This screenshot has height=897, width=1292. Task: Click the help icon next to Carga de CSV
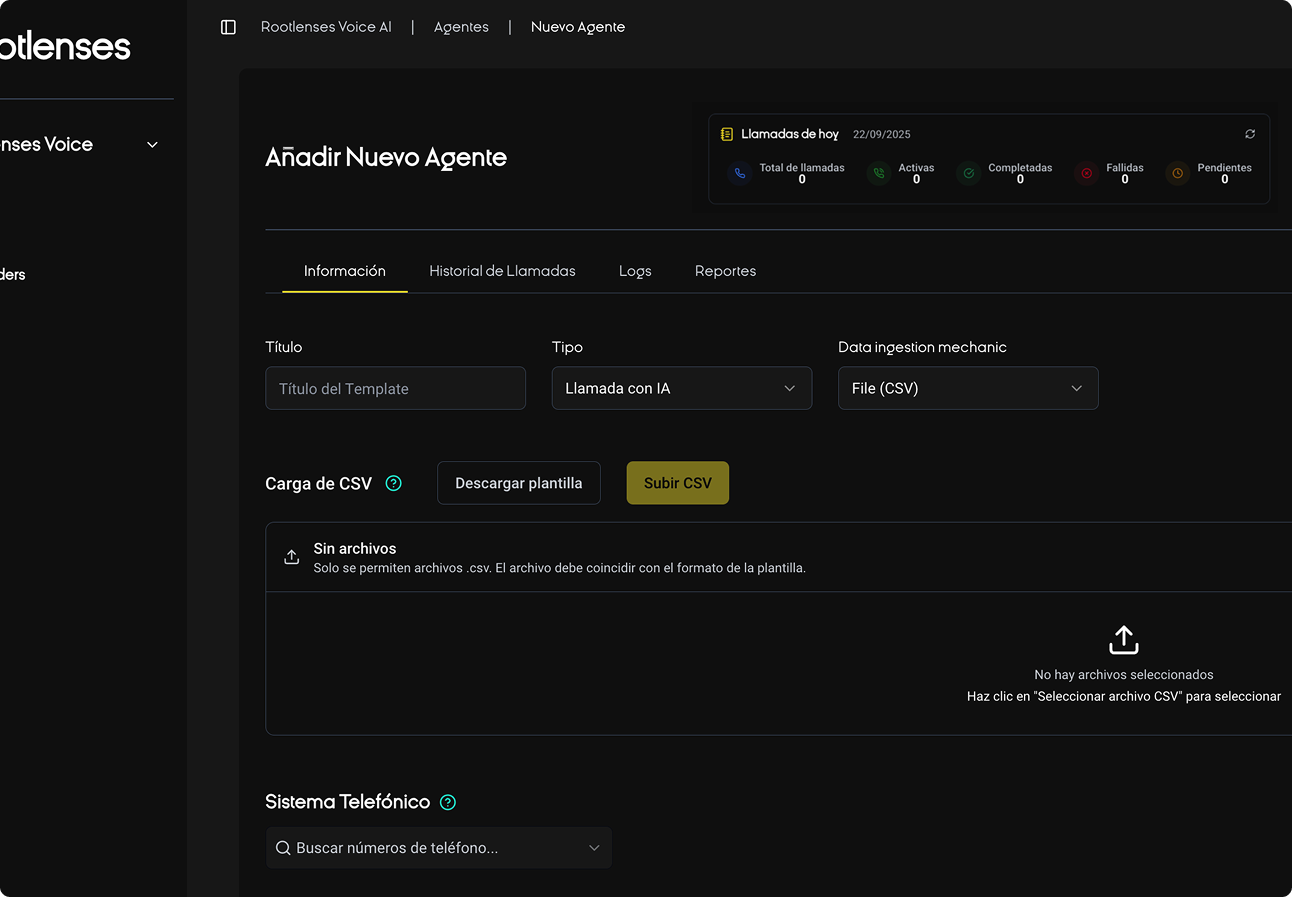pyautogui.click(x=394, y=483)
